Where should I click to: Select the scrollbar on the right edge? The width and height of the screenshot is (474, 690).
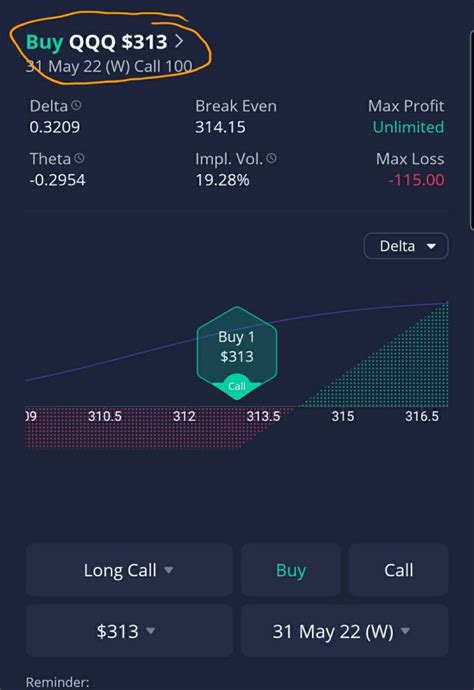pyautogui.click(x=472, y=132)
